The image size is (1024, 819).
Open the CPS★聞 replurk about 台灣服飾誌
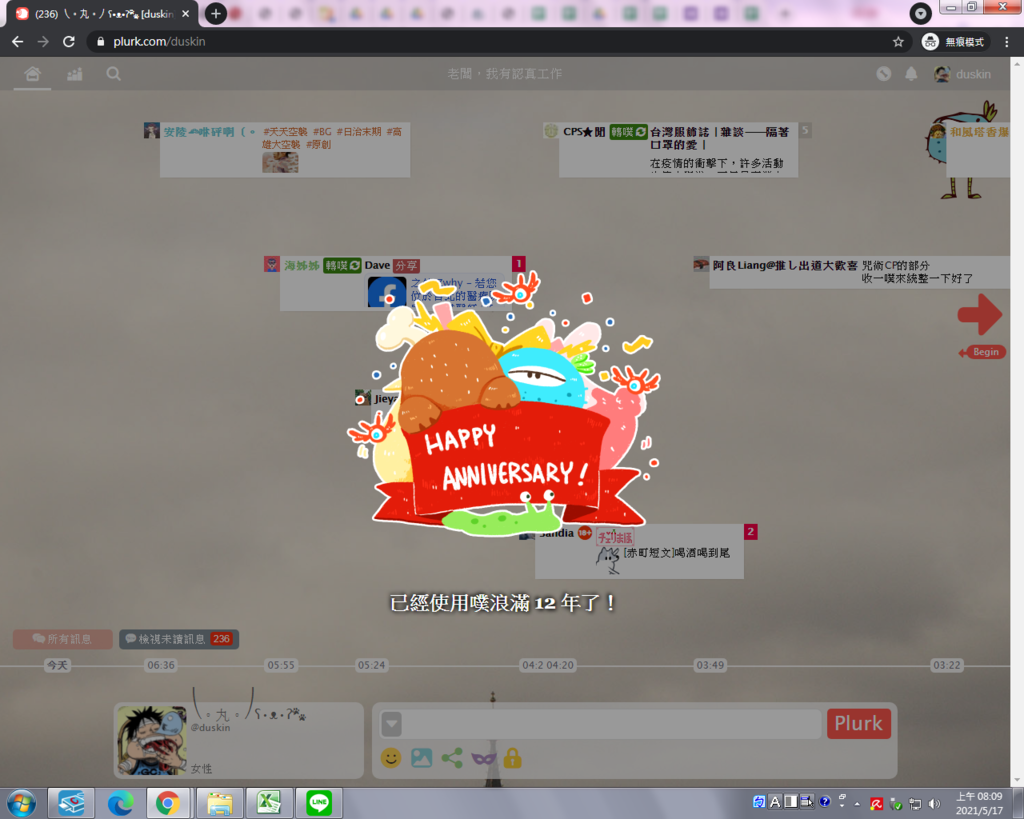tap(678, 150)
